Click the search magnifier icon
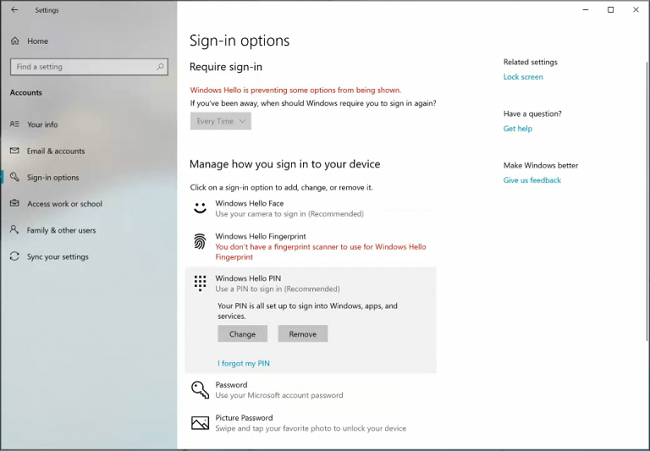 [160, 67]
